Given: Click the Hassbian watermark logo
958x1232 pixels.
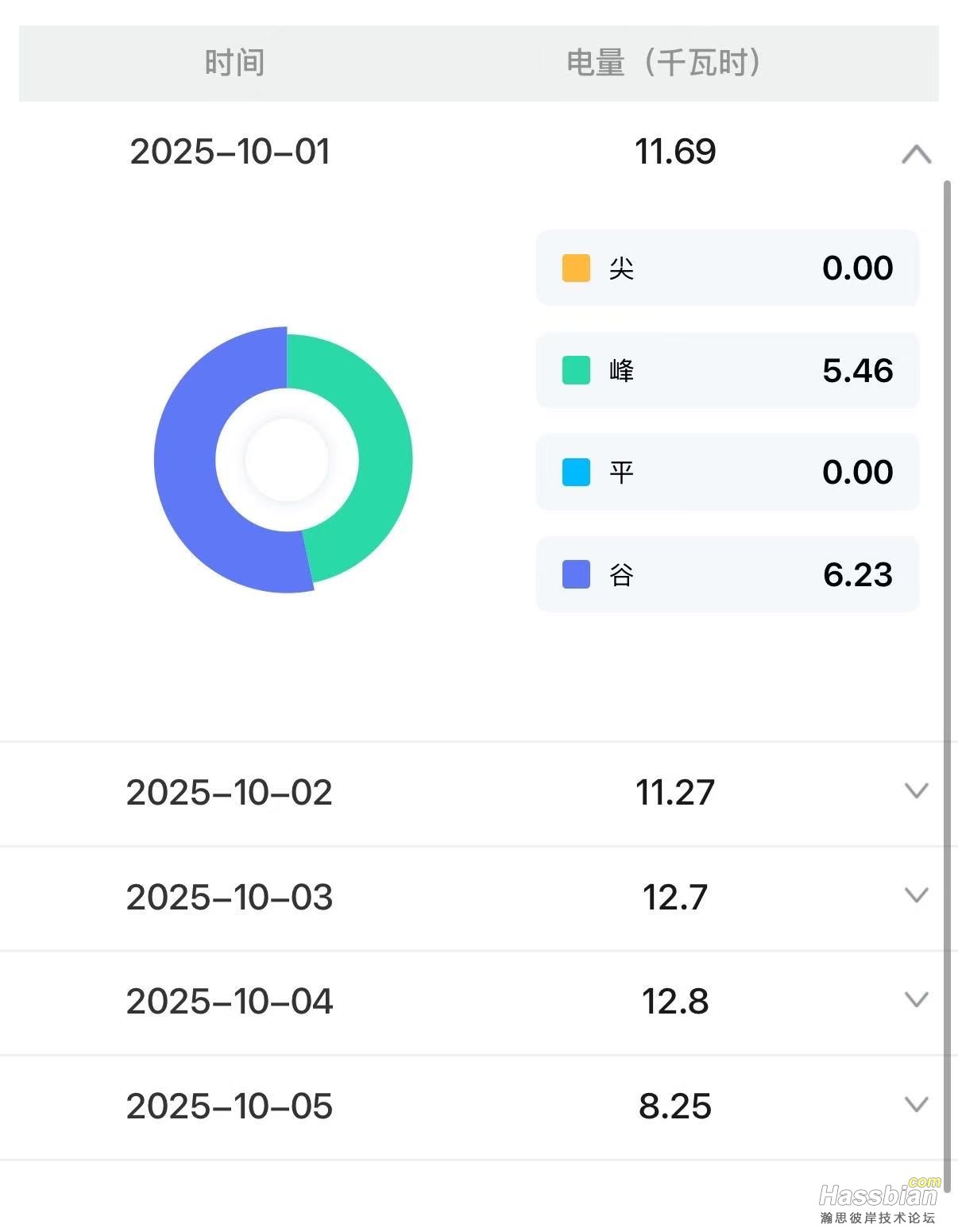Looking at the screenshot, I should click(x=878, y=1198).
